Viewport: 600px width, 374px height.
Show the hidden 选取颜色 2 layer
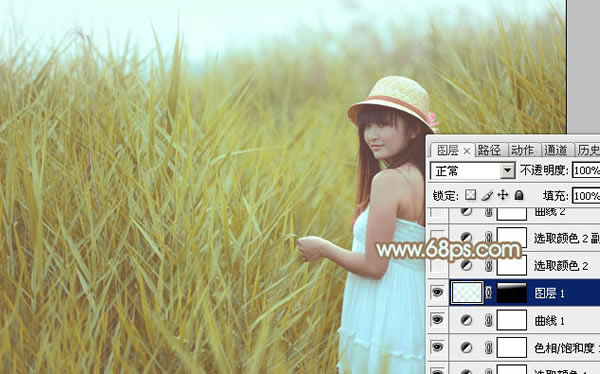click(437, 265)
